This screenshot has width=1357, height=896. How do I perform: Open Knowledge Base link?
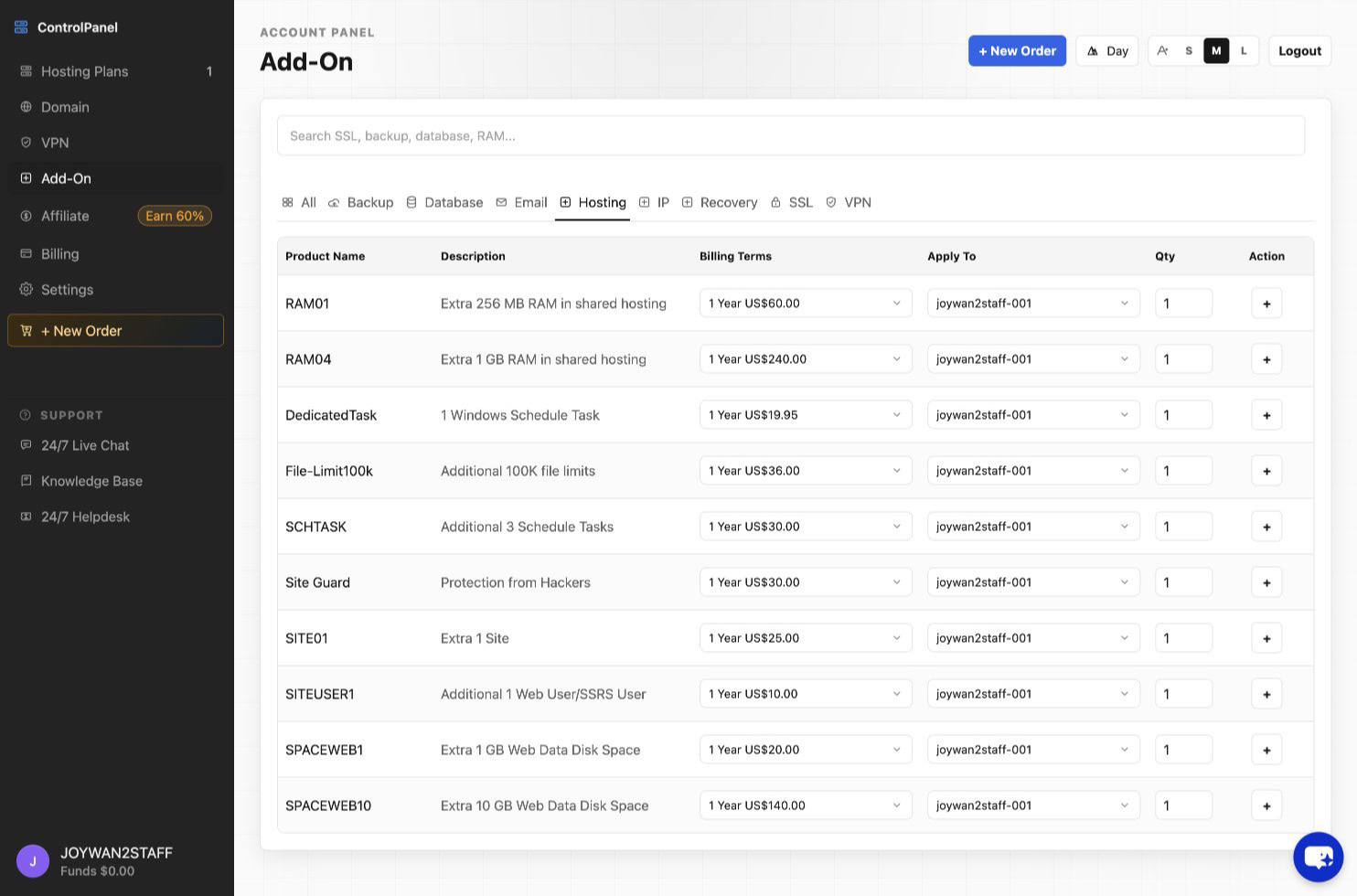click(115, 481)
